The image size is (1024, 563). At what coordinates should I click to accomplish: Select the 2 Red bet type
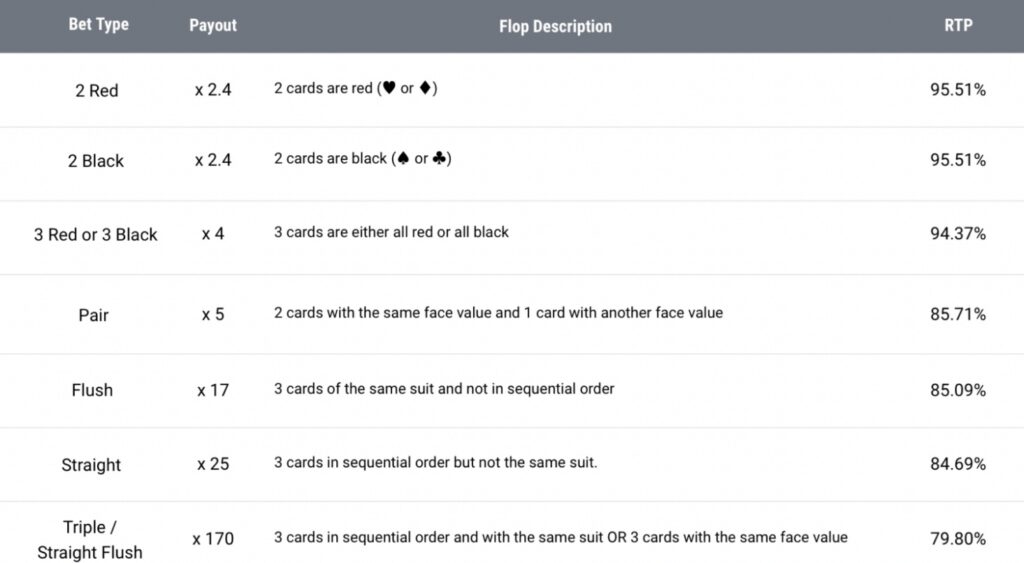(97, 90)
